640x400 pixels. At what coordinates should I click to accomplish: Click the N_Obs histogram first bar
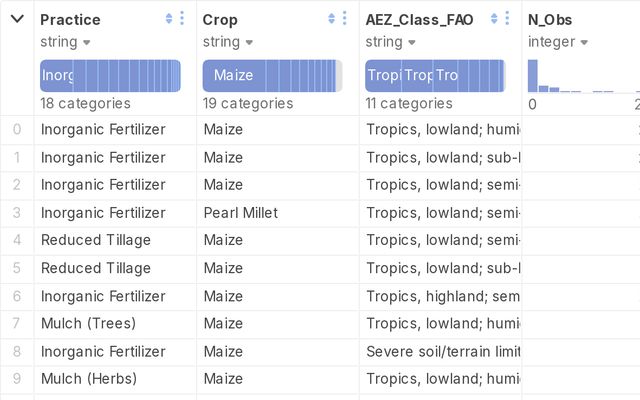tap(533, 76)
